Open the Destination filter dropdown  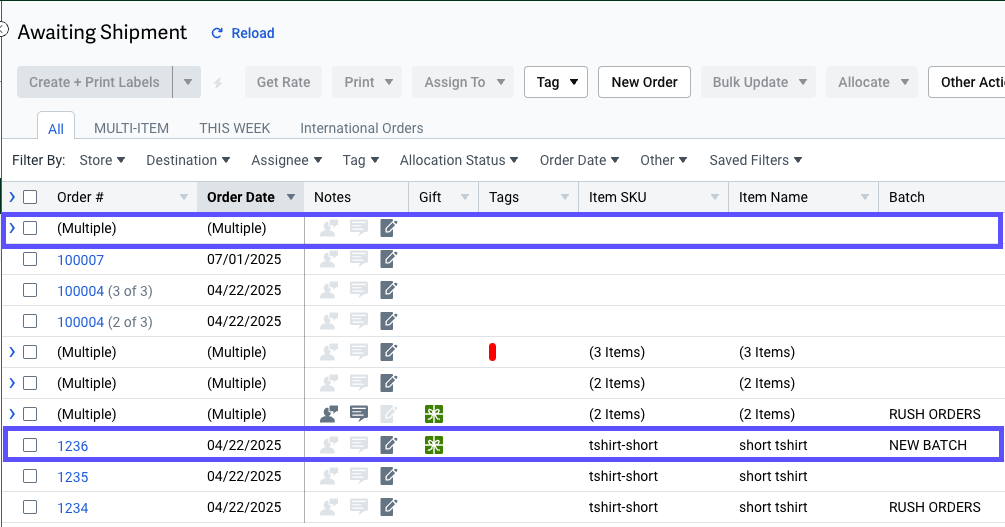188,160
